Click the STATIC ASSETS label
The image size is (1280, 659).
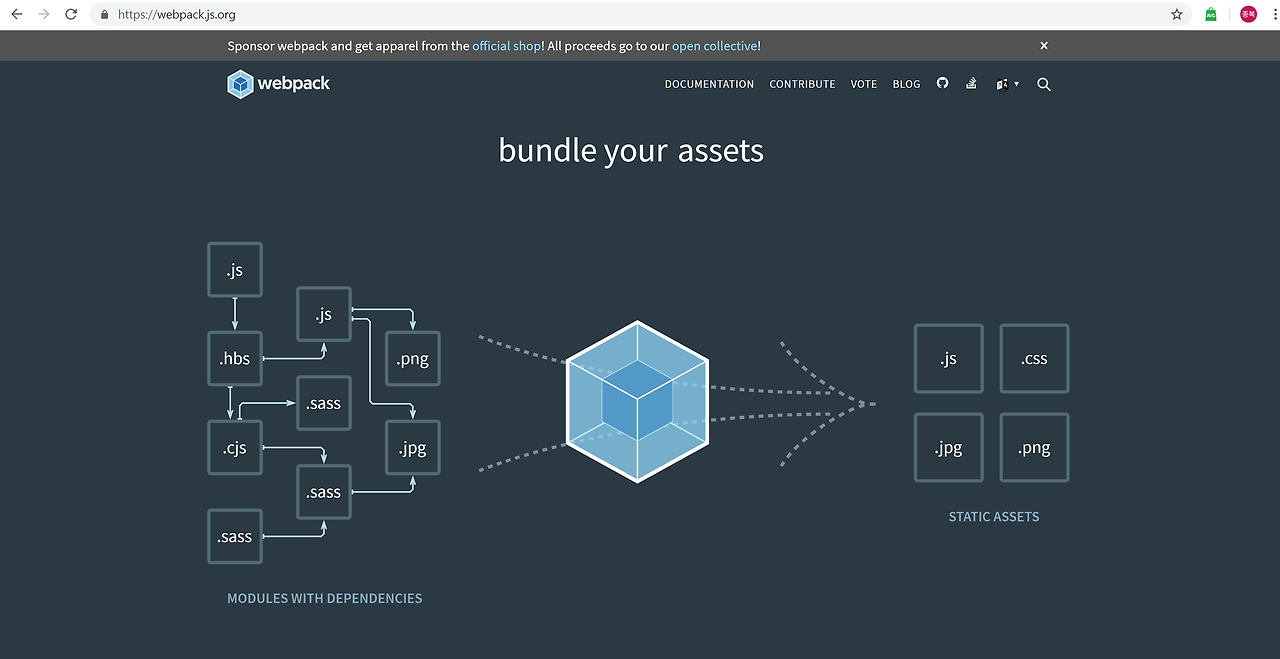point(994,517)
